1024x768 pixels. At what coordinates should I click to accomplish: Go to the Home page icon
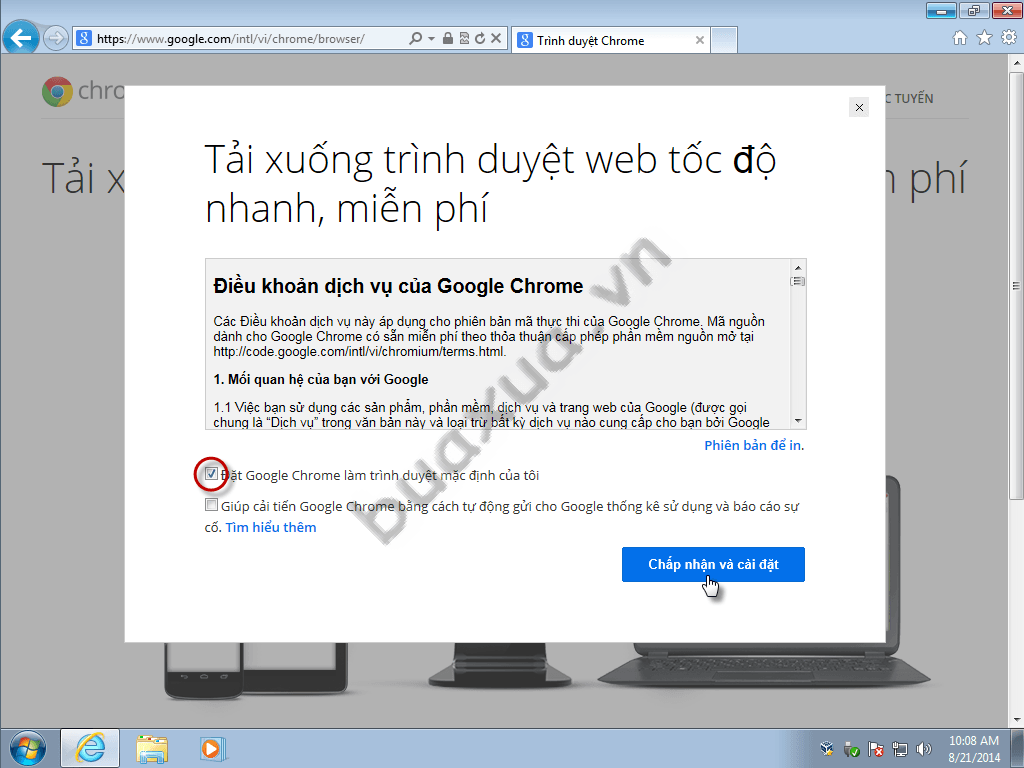pyautogui.click(x=959, y=38)
